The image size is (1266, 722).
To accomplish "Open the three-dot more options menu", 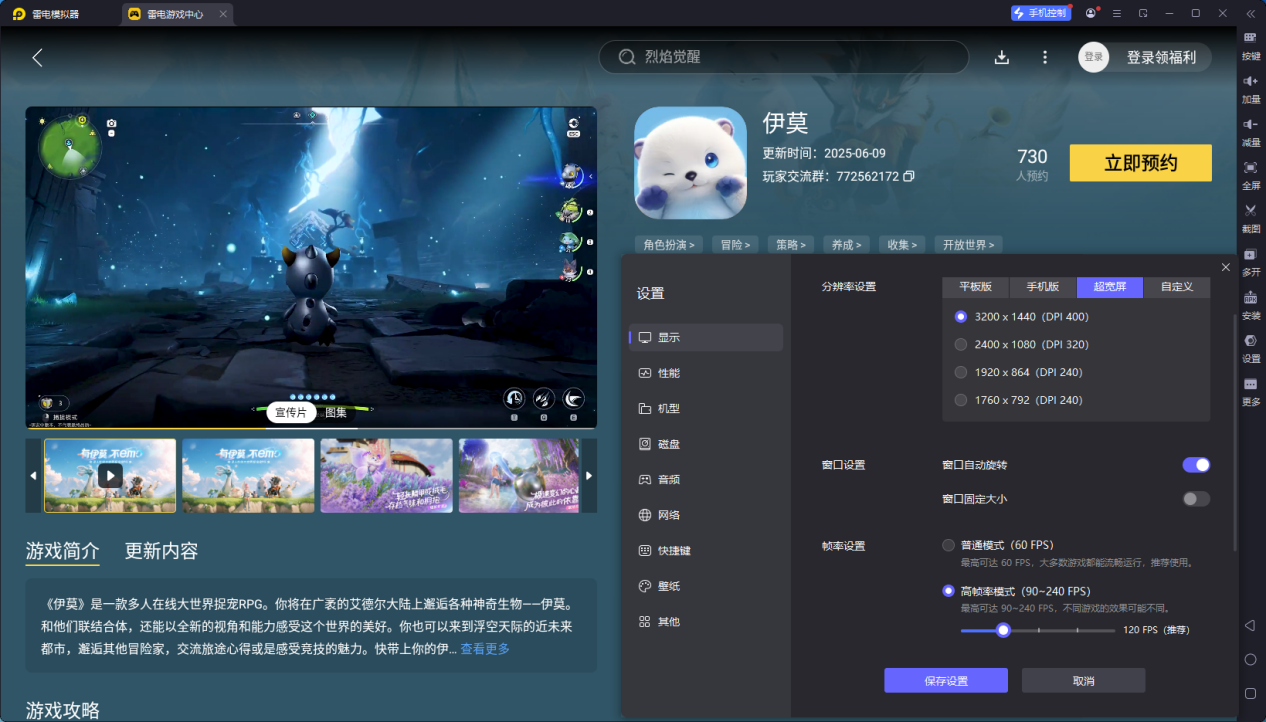I will (x=1045, y=58).
